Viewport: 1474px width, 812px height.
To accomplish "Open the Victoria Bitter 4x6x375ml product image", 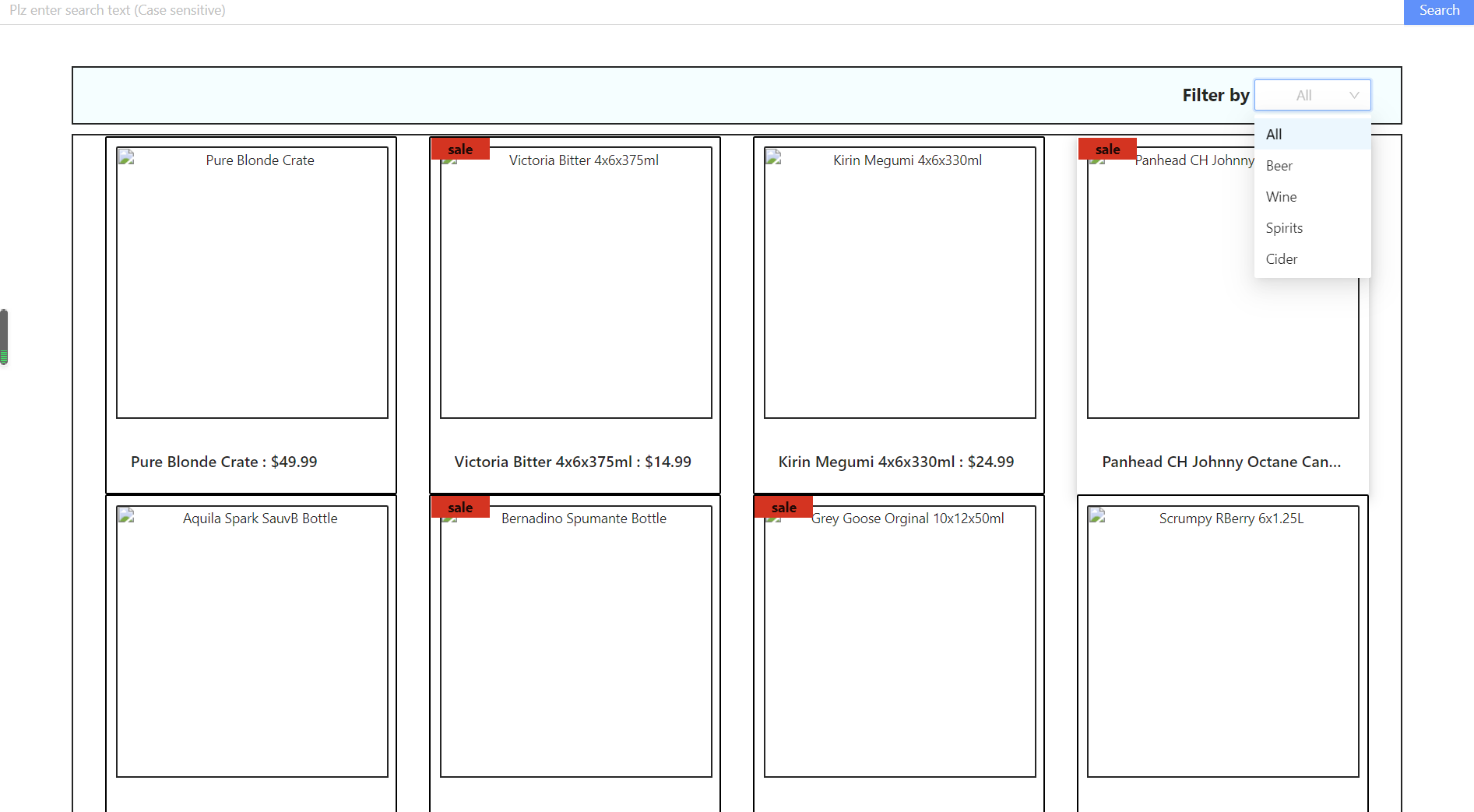I will coord(576,283).
